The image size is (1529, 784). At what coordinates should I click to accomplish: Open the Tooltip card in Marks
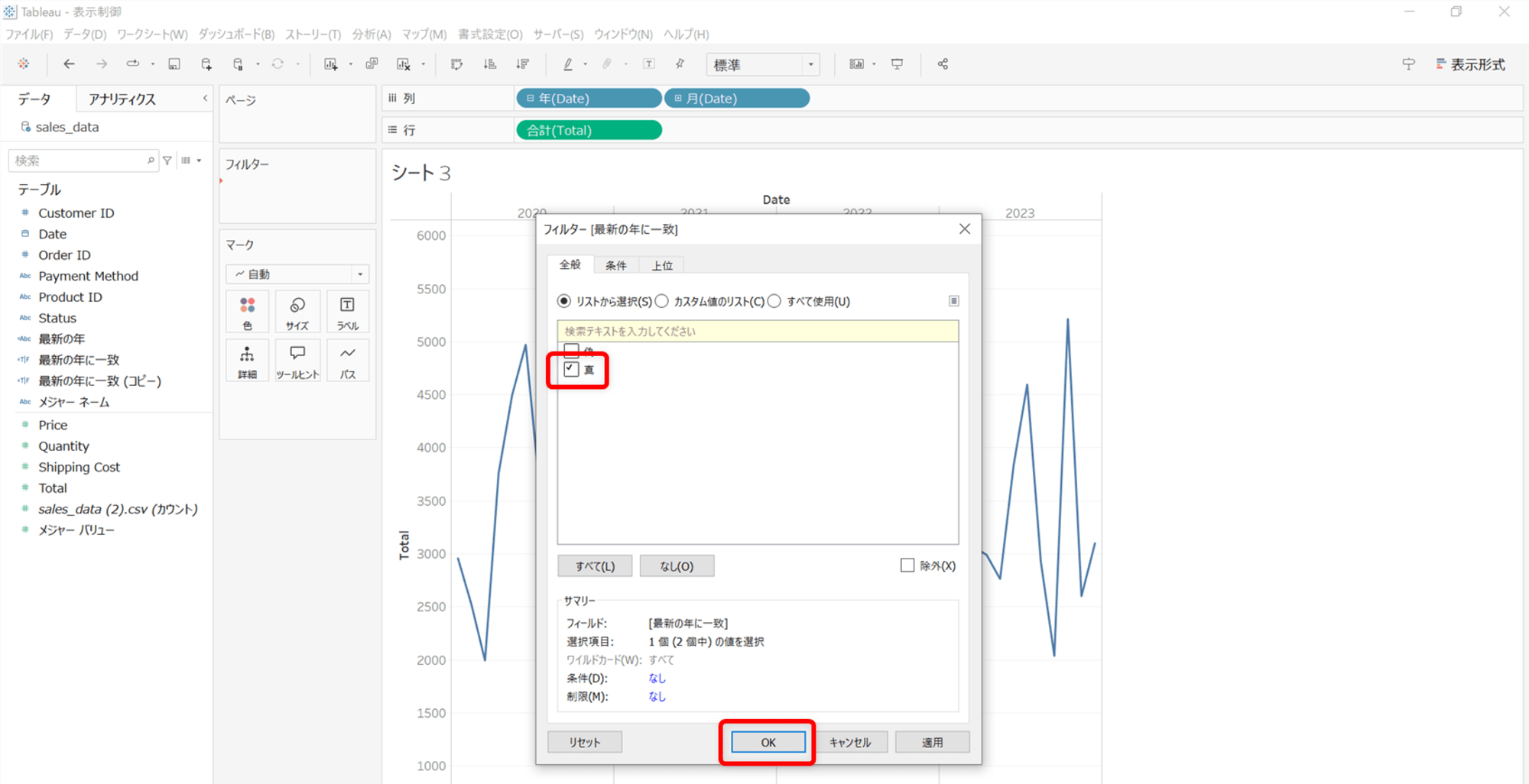[x=297, y=361]
